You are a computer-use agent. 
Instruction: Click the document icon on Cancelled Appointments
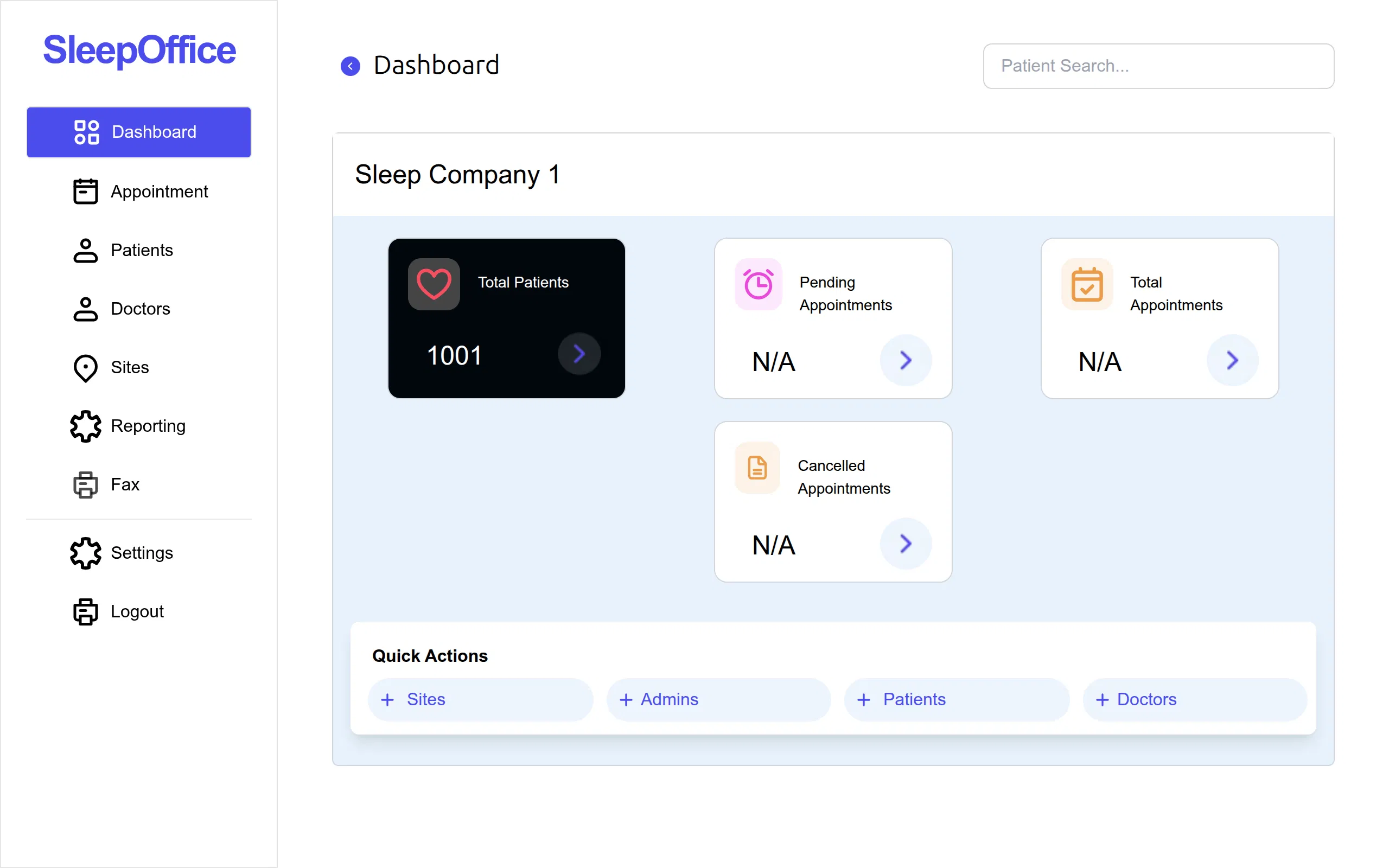coord(757,468)
